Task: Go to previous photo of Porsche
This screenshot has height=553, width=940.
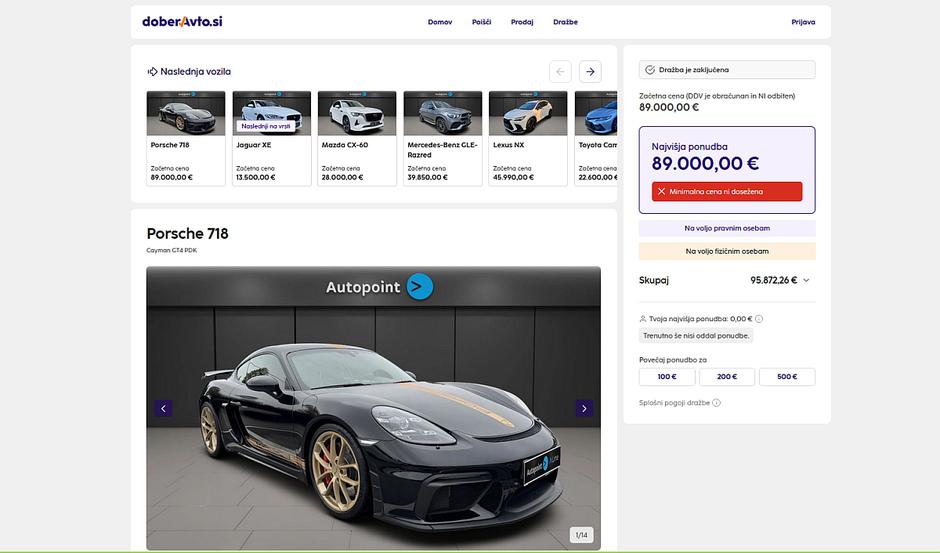Action: [x=163, y=408]
